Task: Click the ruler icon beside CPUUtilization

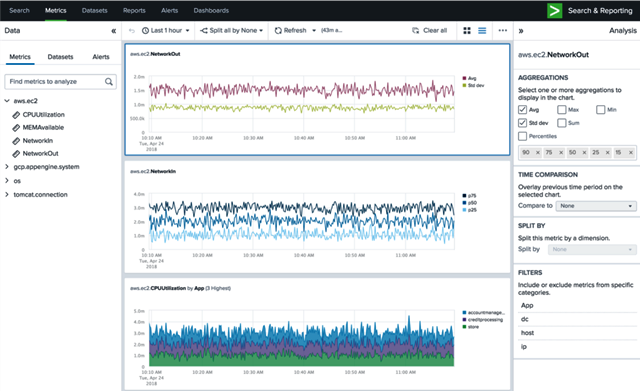Action: [x=16, y=115]
